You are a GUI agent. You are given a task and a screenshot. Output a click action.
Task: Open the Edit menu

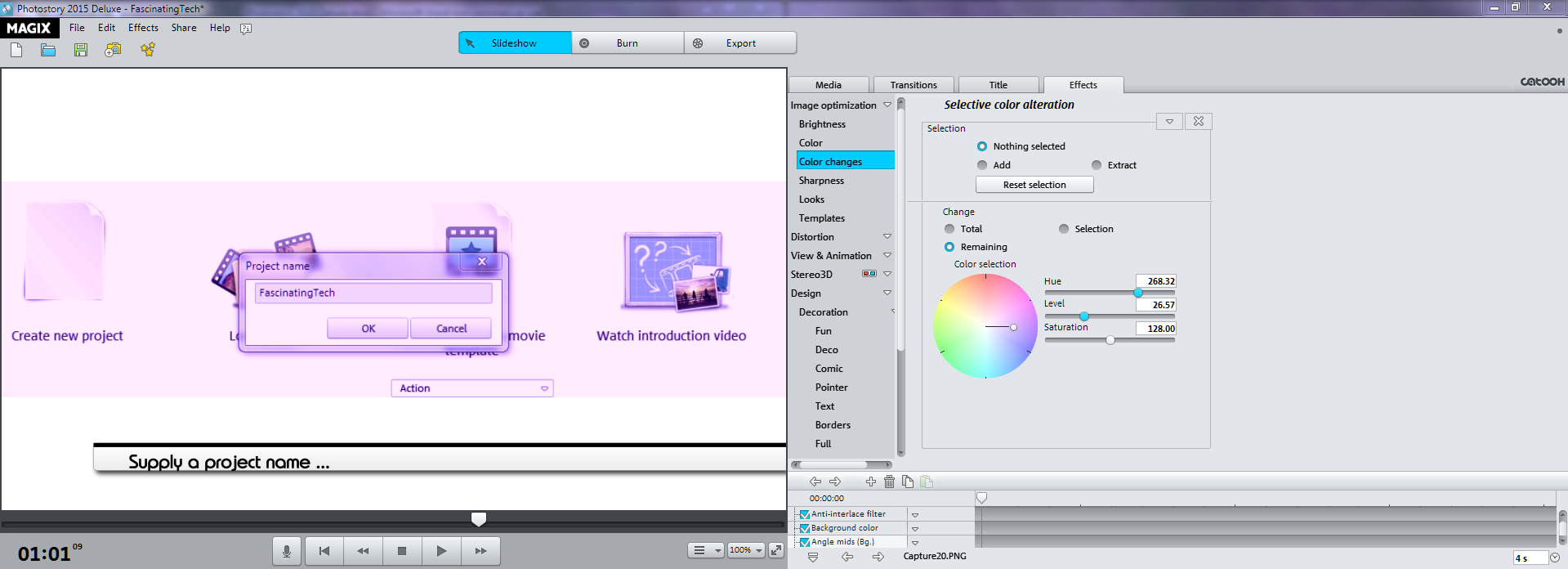107,28
